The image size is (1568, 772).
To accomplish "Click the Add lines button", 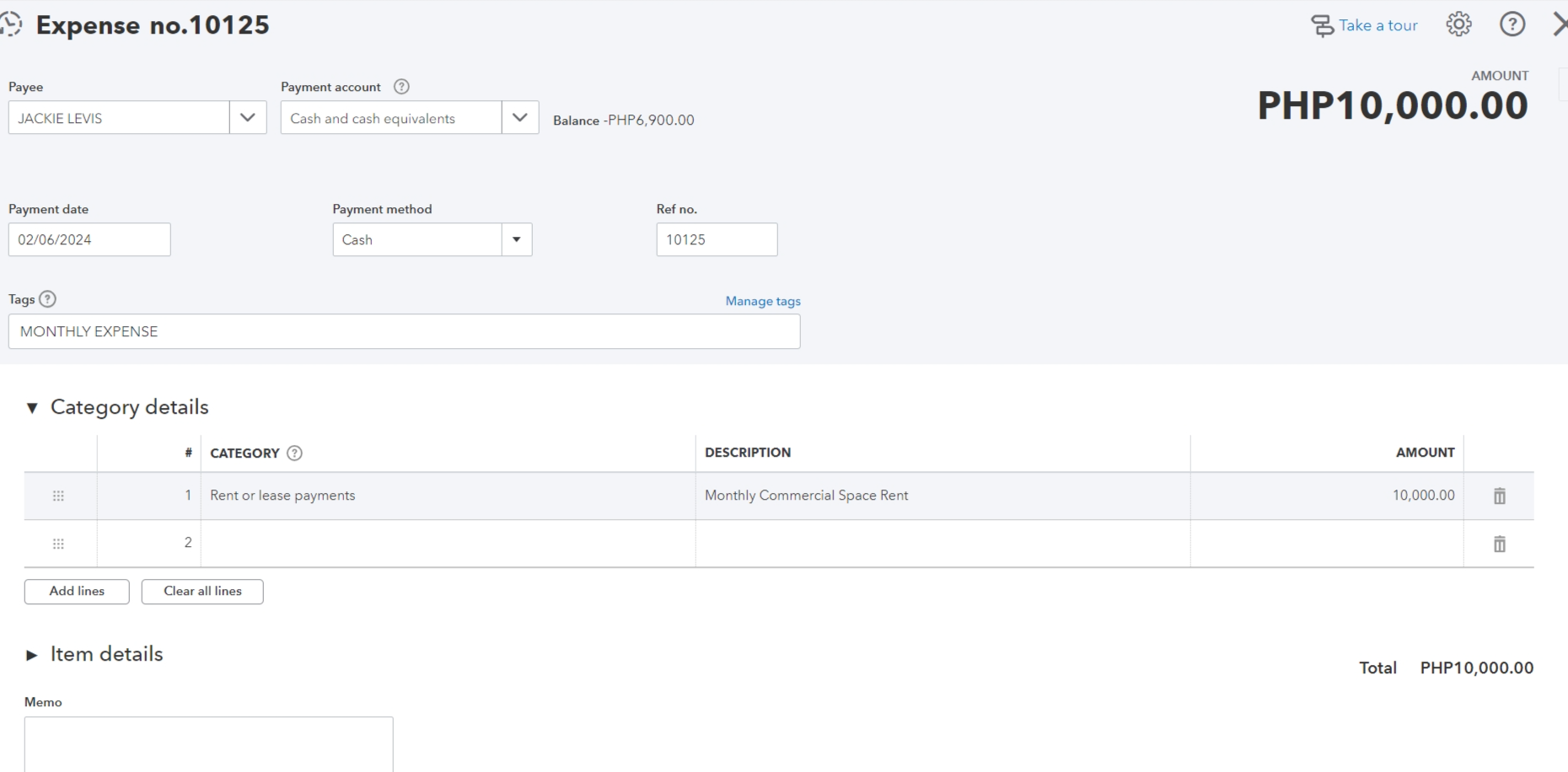I will (77, 592).
